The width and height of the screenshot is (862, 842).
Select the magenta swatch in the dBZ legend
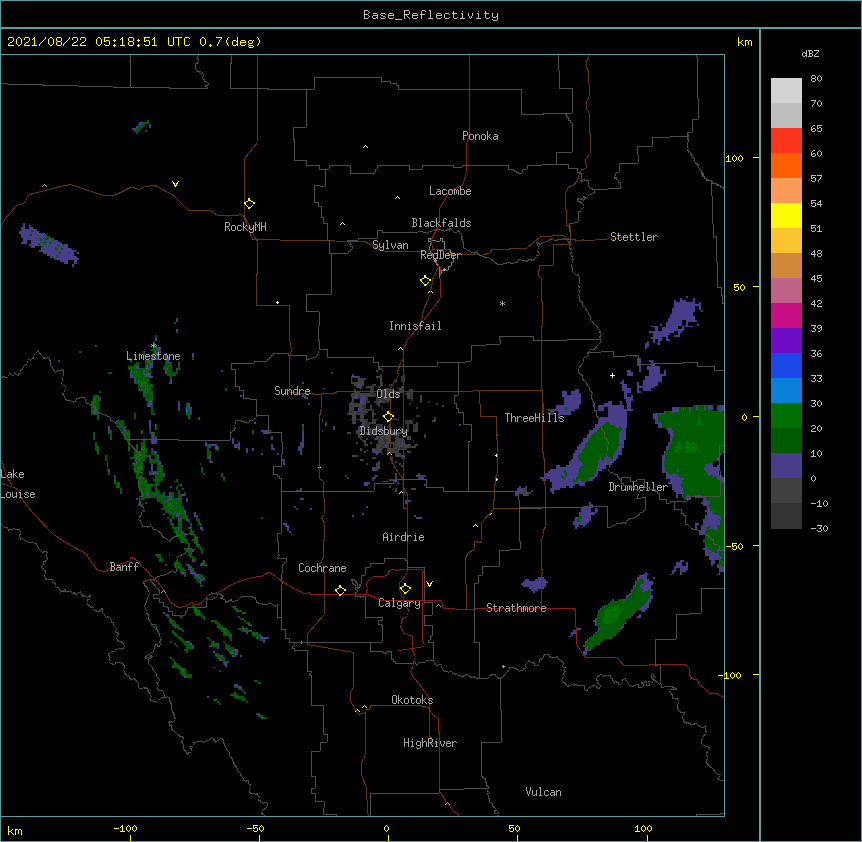coord(786,315)
